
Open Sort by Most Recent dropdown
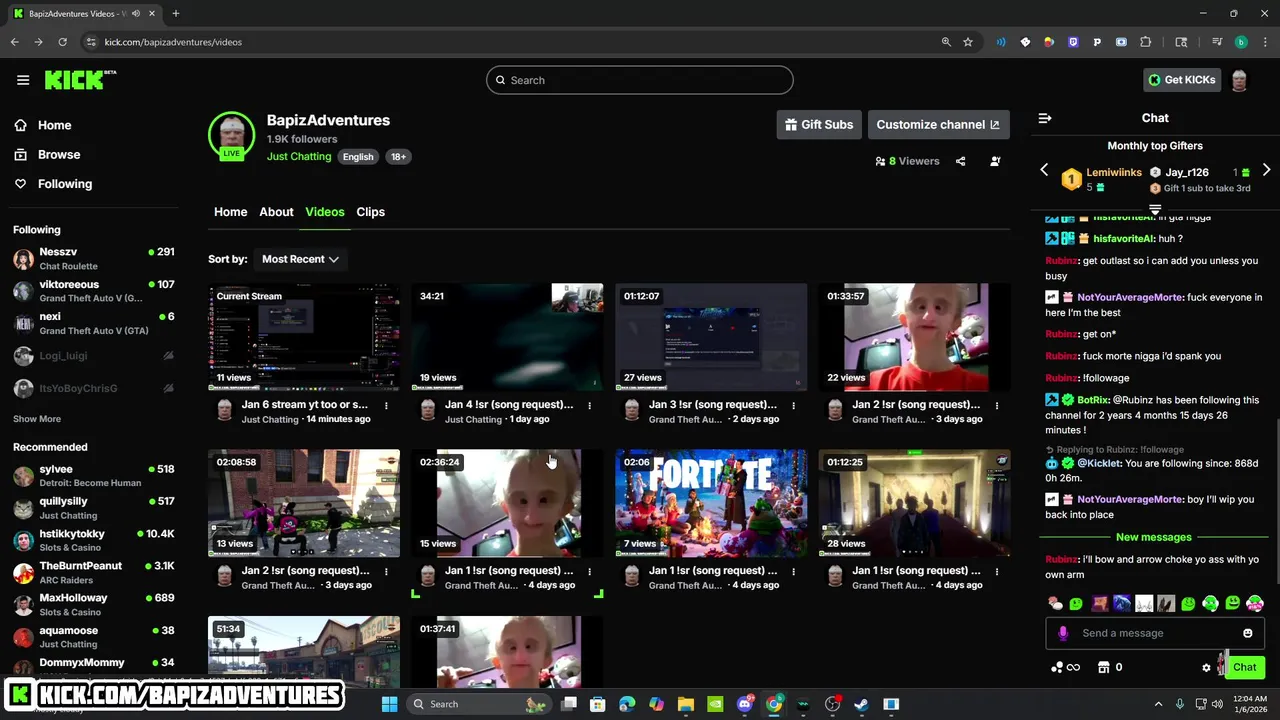tap(300, 259)
